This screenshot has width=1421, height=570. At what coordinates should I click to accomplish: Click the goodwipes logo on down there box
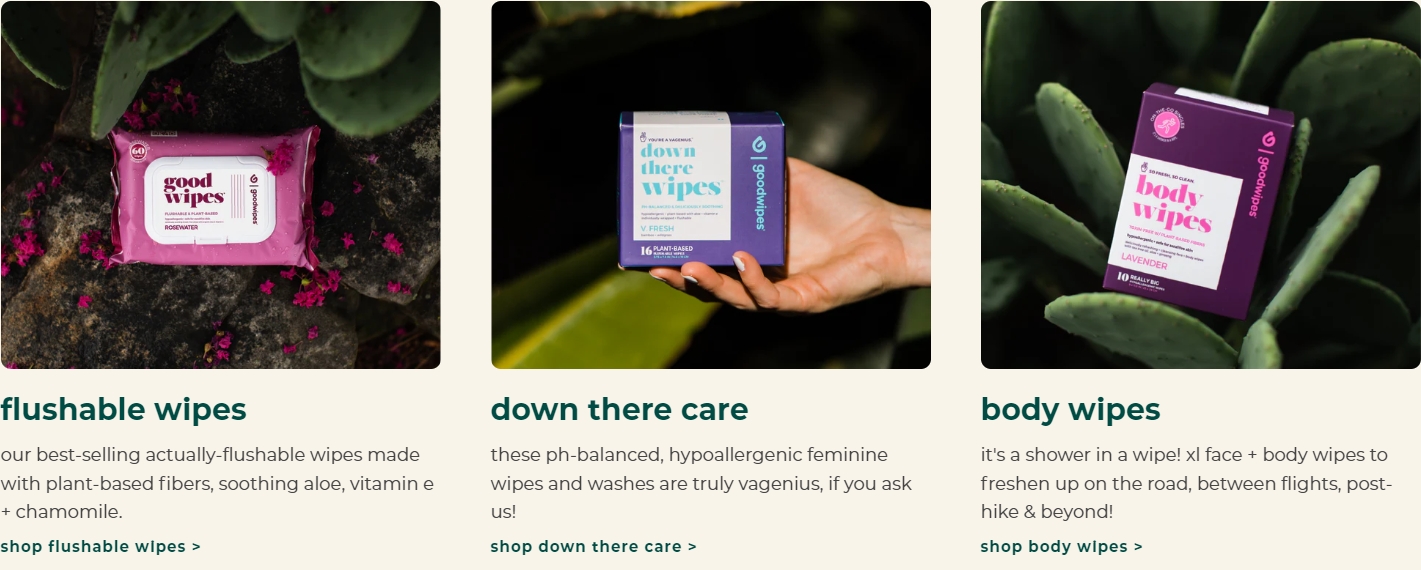(758, 183)
